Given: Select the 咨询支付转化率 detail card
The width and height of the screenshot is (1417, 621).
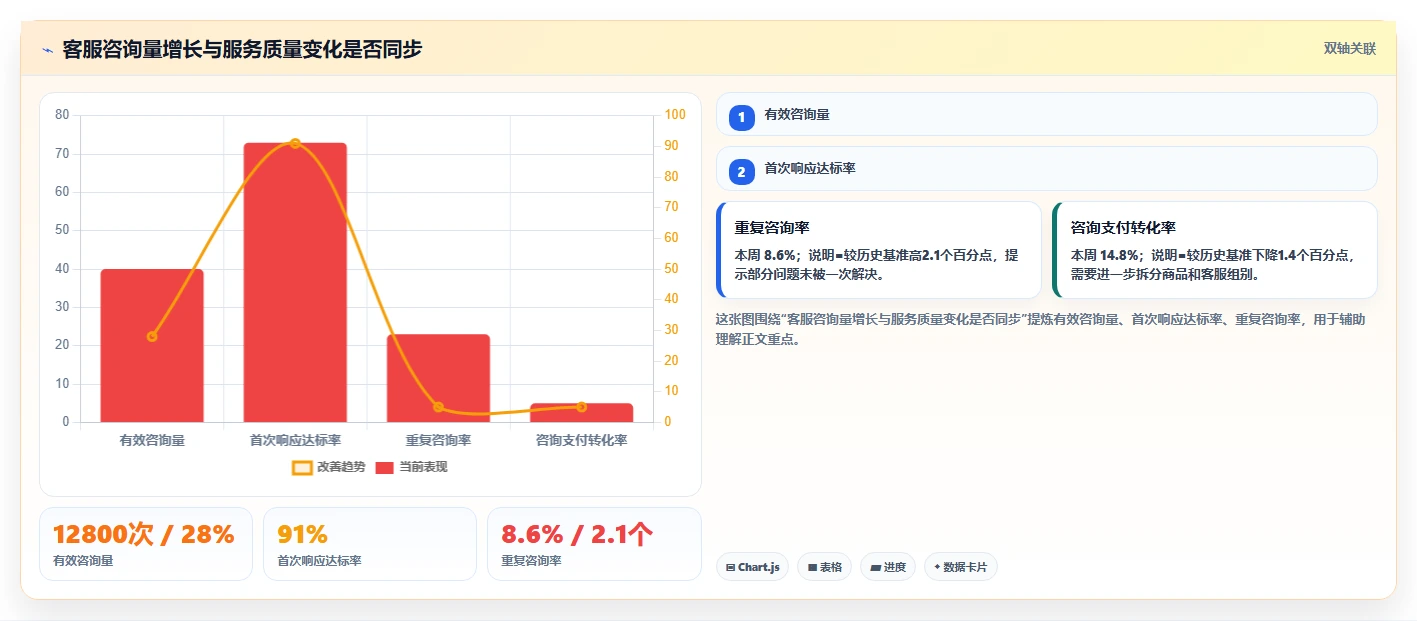Looking at the screenshot, I should (1215, 250).
